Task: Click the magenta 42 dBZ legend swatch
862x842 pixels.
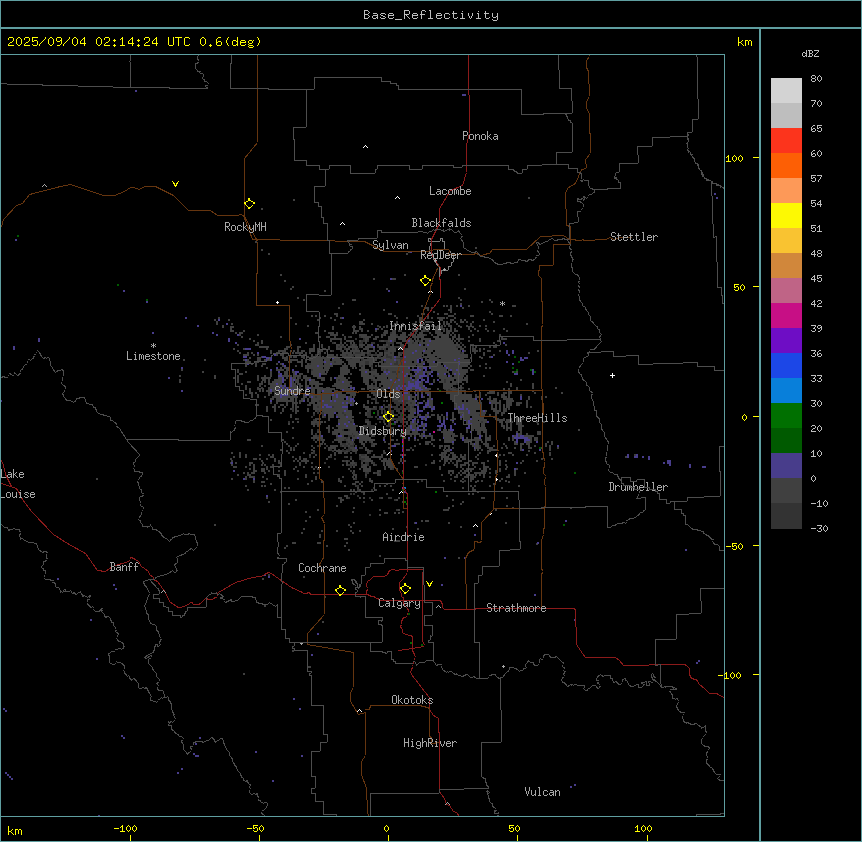Action: point(786,315)
